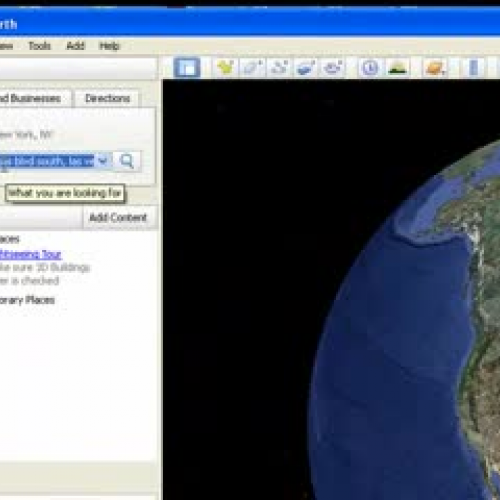Expand the search history dropdown arrow

[x=103, y=161]
